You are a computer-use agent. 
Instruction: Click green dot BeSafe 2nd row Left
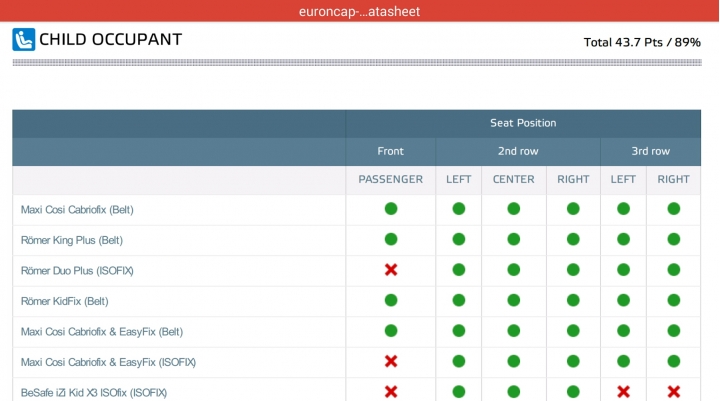459,392
